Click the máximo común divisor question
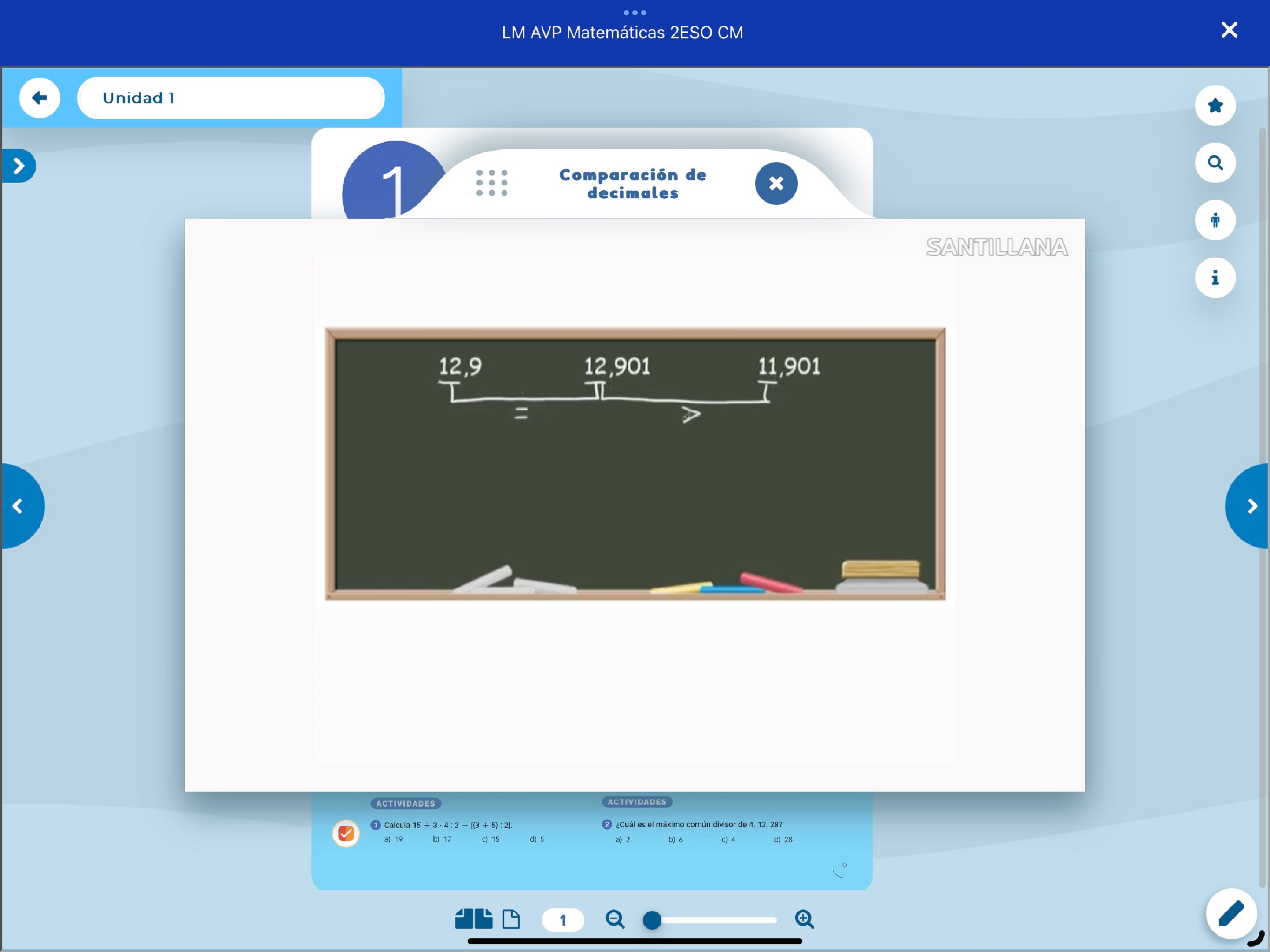The image size is (1270, 952). coord(699,825)
